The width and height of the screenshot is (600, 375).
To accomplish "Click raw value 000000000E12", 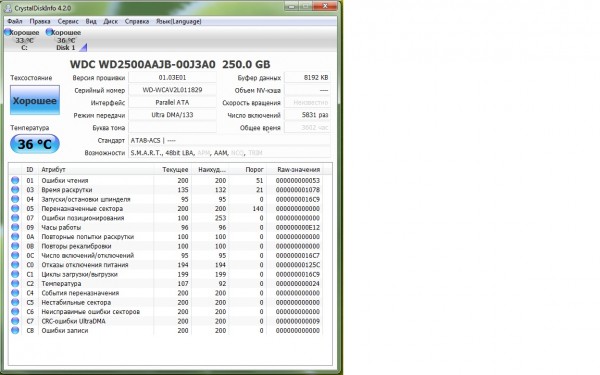I will point(298,227).
